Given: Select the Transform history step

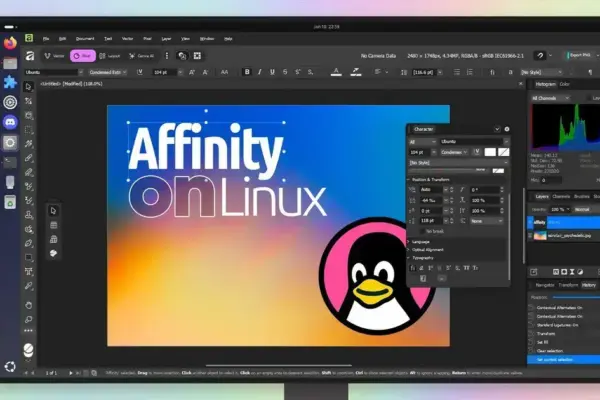Looking at the screenshot, I should coord(546,334).
